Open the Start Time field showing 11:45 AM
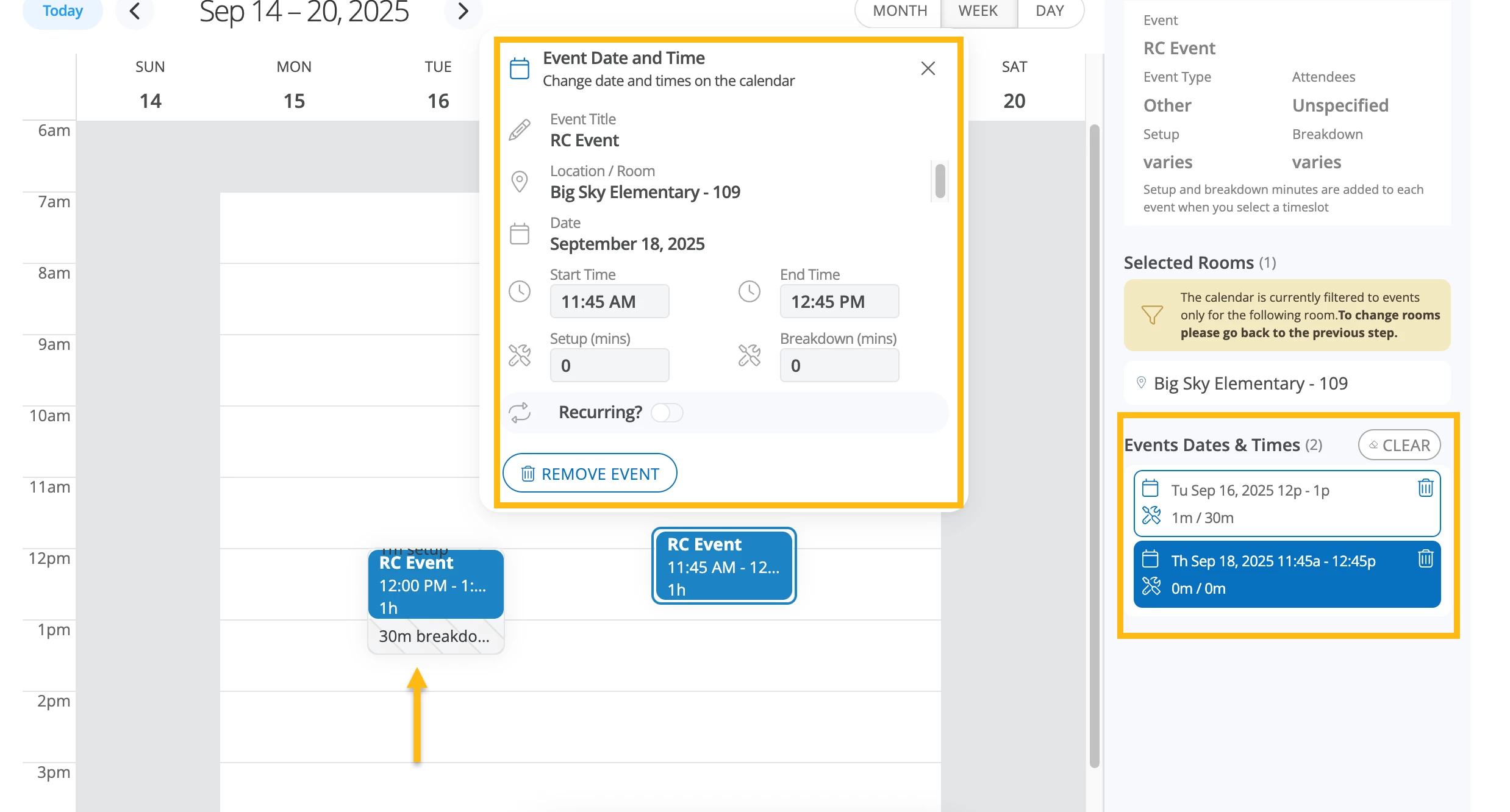 609,301
